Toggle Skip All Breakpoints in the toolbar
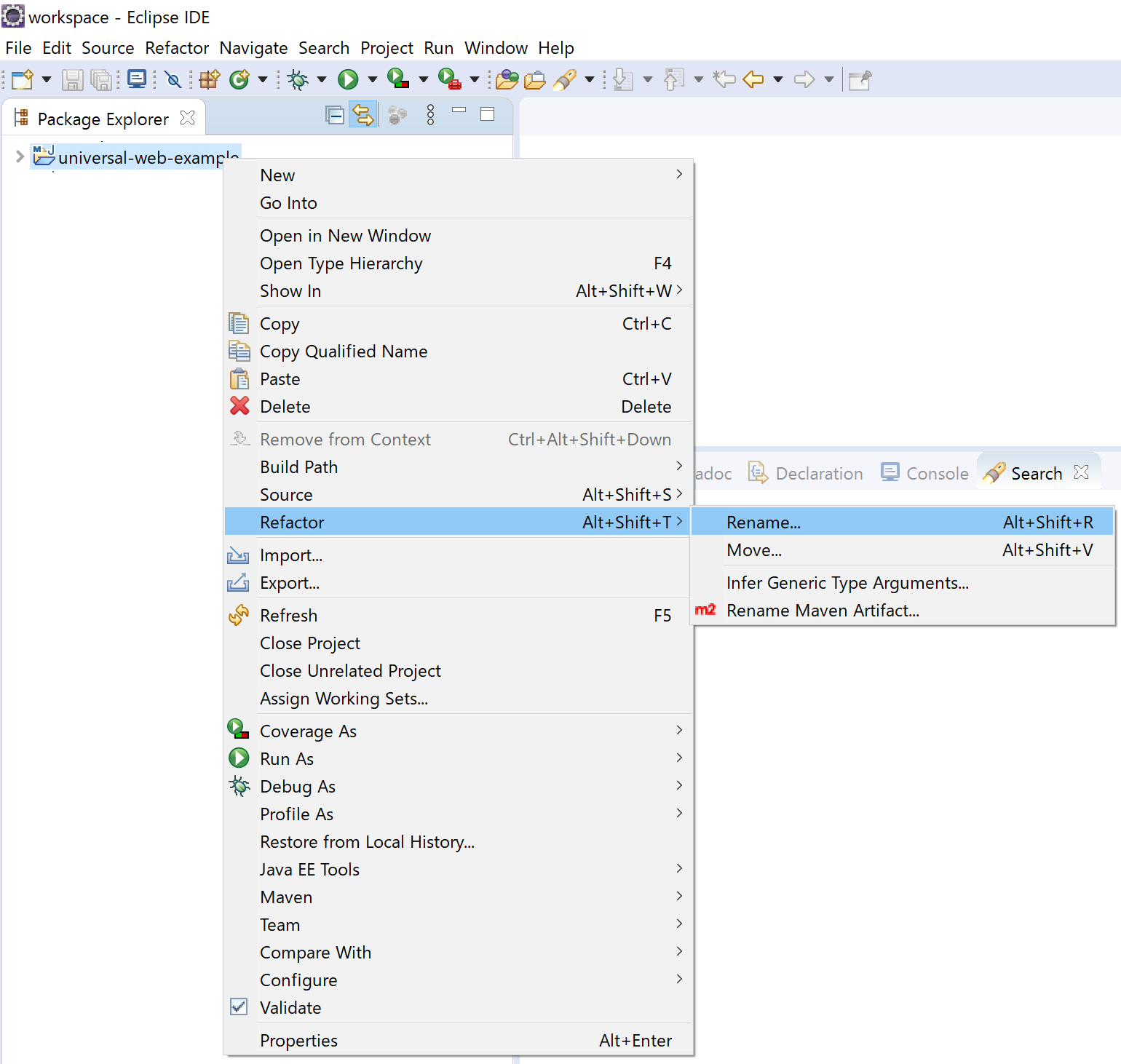The image size is (1121, 1064). (173, 79)
